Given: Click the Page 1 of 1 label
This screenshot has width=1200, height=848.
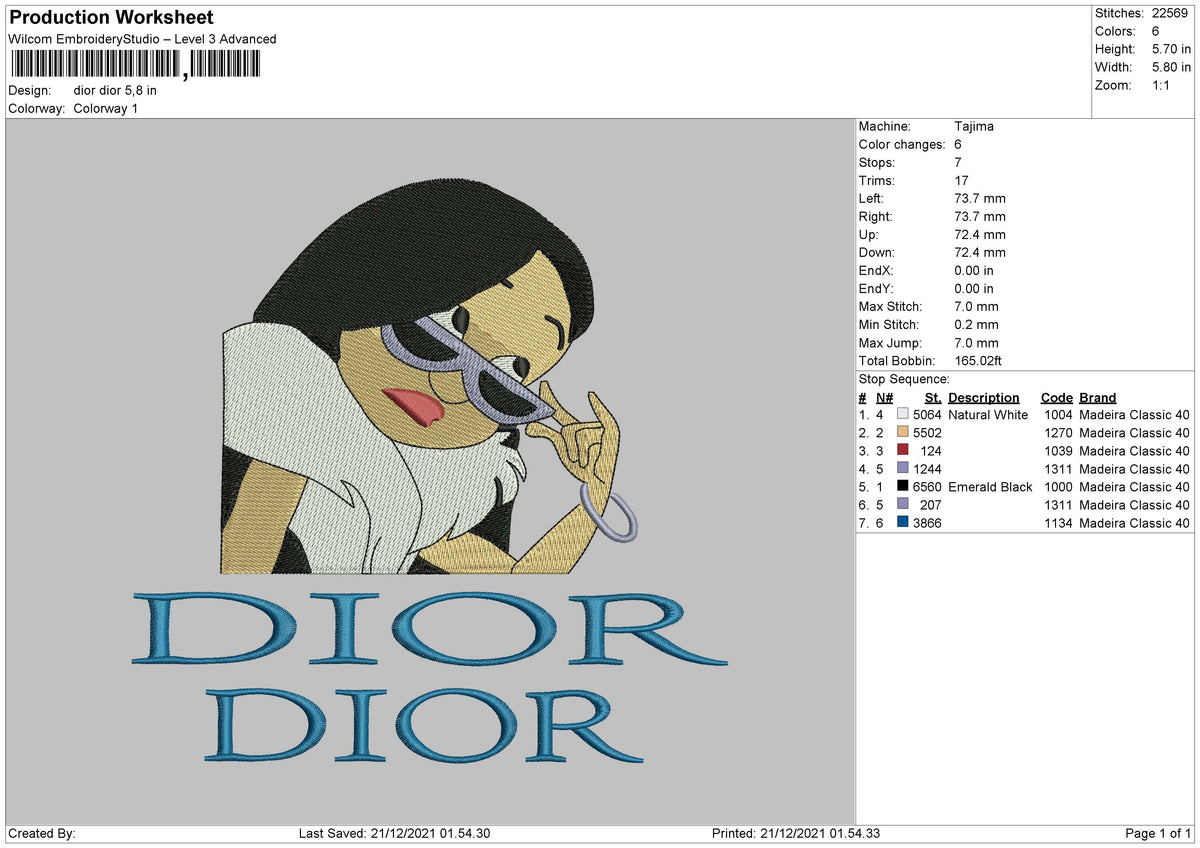Looking at the screenshot, I should [1158, 834].
